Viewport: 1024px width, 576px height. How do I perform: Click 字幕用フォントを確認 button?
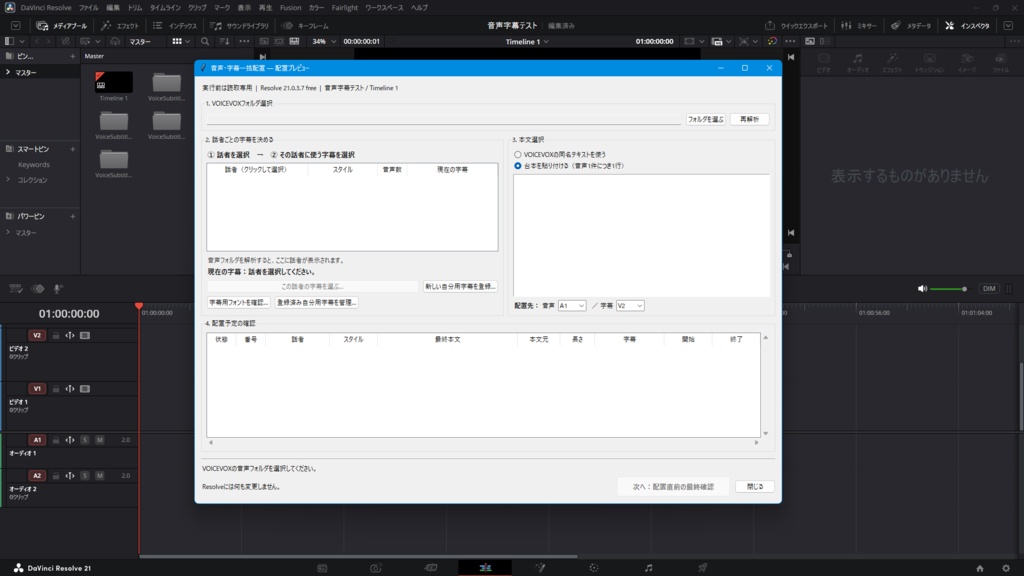[x=238, y=303]
